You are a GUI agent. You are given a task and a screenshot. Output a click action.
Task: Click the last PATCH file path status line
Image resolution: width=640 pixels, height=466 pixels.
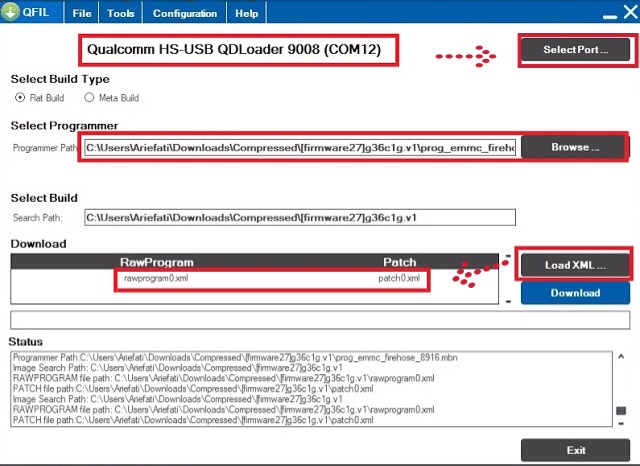(x=193, y=420)
